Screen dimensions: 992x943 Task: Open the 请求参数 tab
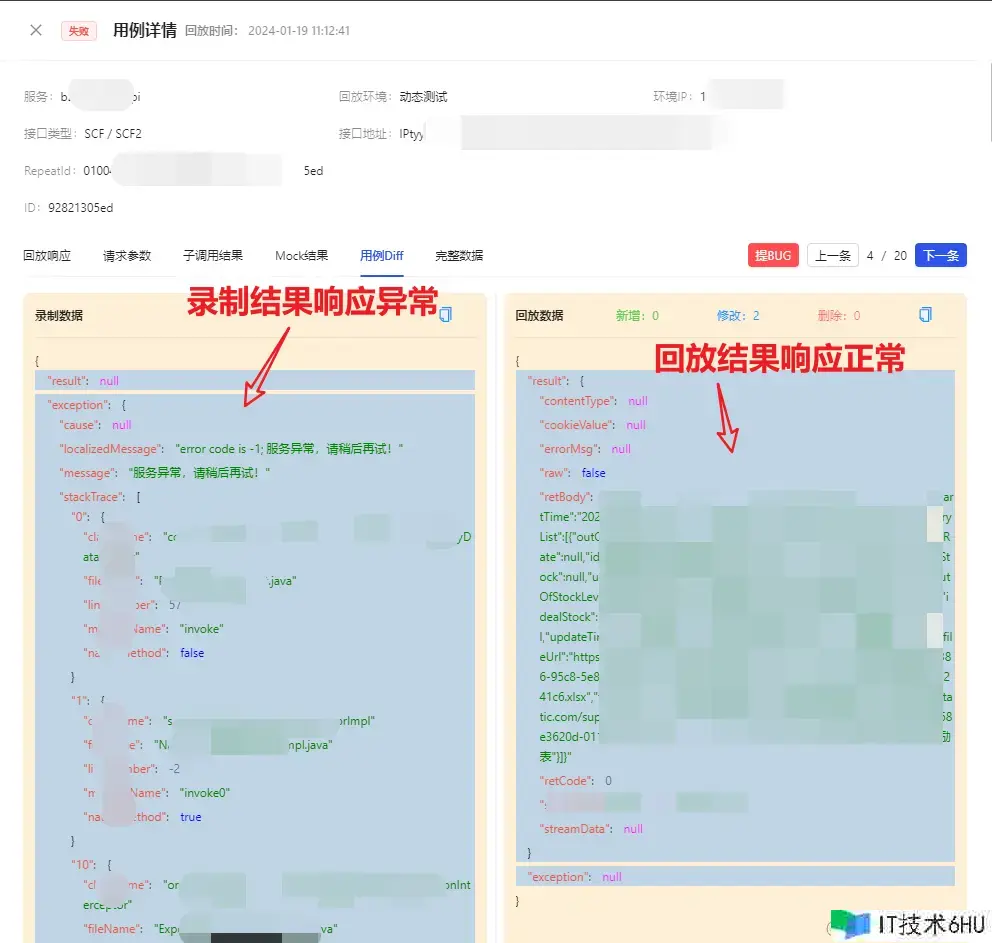tap(127, 256)
